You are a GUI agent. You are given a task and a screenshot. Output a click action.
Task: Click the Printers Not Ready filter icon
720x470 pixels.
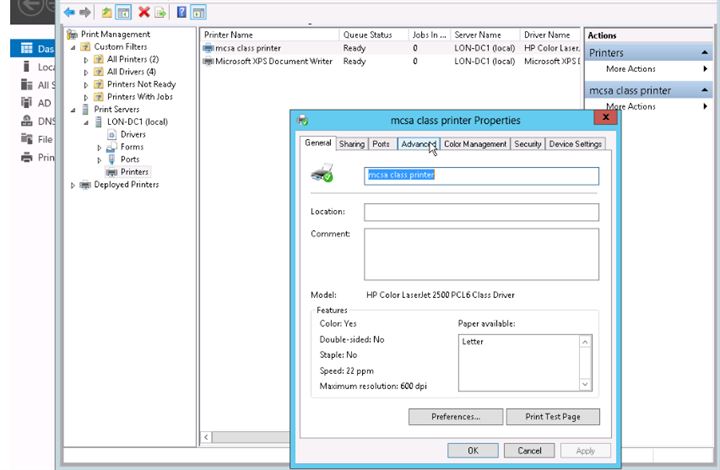[x=99, y=84]
